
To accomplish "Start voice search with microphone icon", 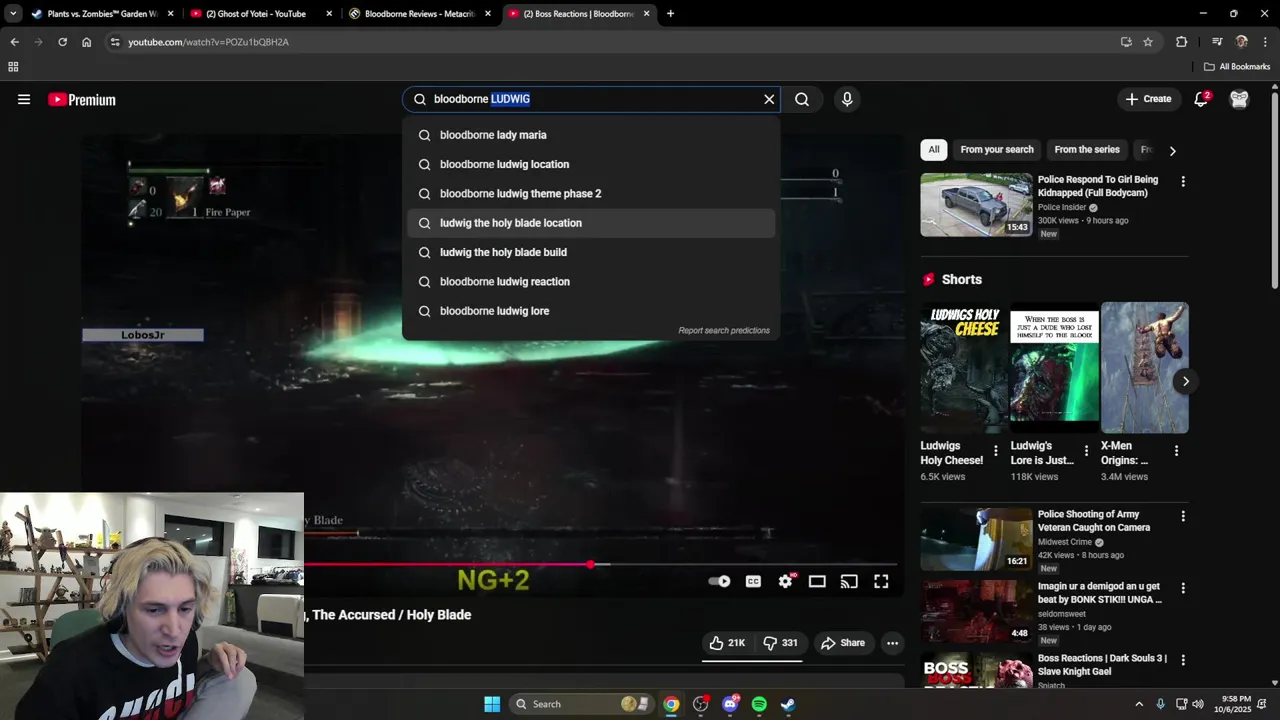I will 847,99.
